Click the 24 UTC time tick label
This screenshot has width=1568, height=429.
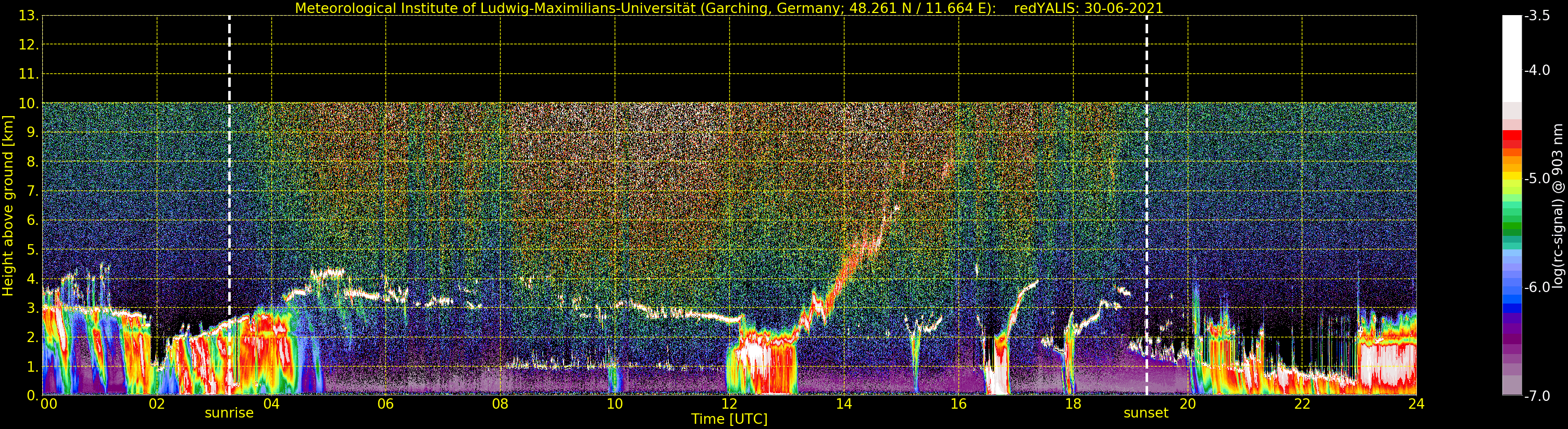1416,404
